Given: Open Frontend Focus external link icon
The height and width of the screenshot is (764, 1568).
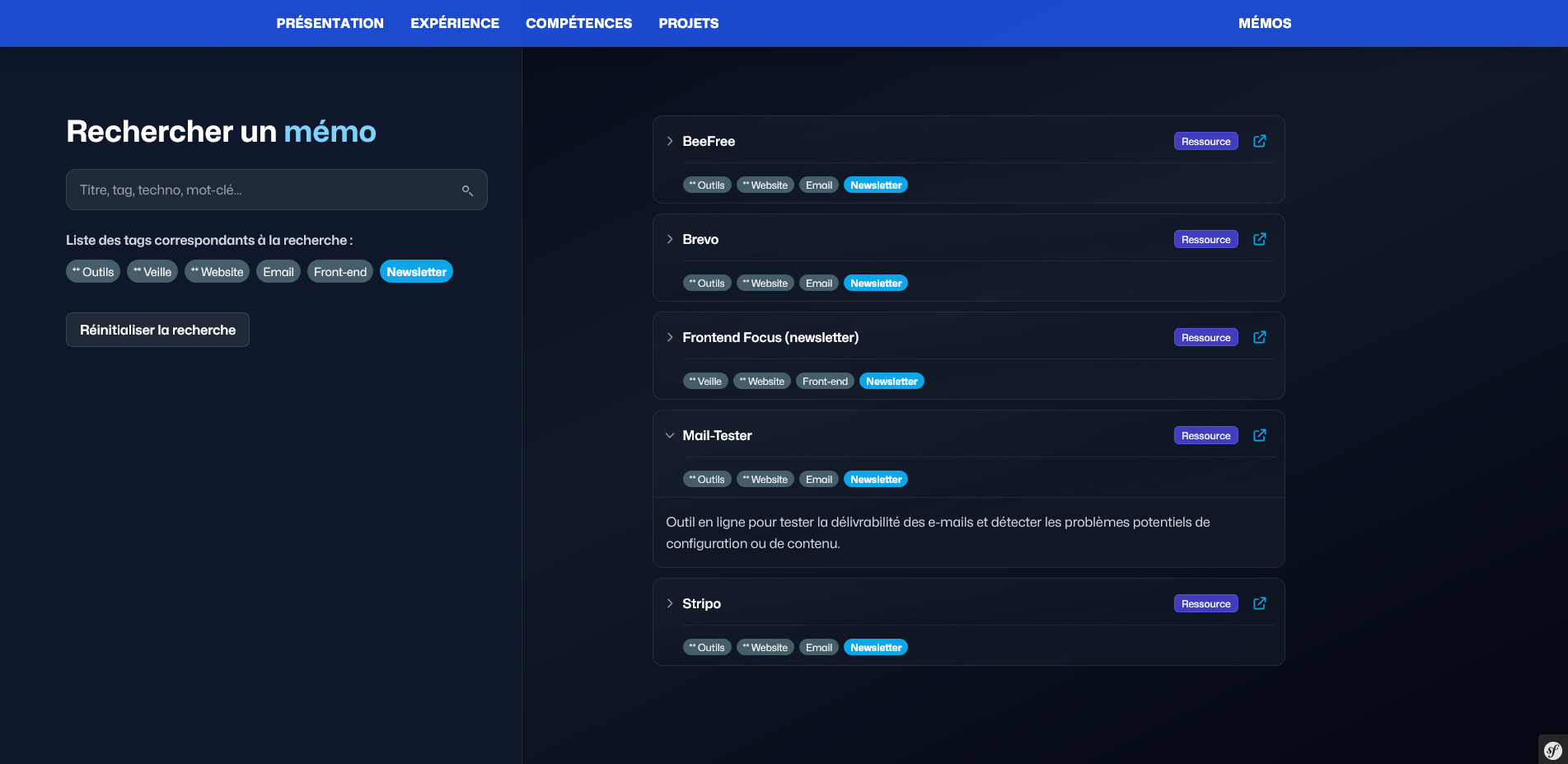Looking at the screenshot, I should 1259,337.
